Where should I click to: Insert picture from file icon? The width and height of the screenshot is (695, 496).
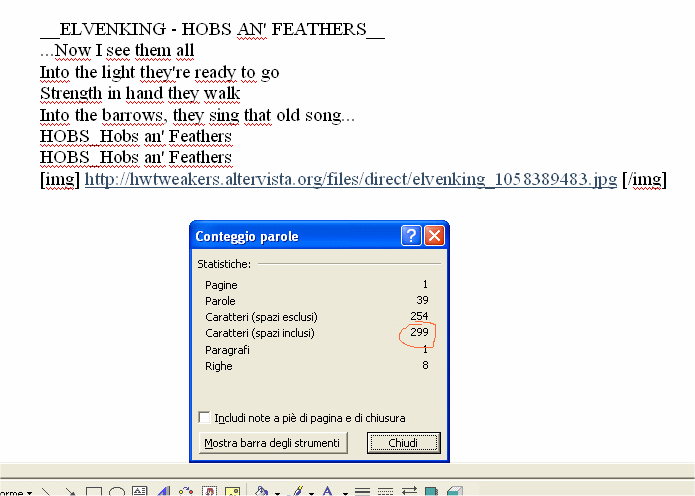pyautogui.click(x=233, y=491)
